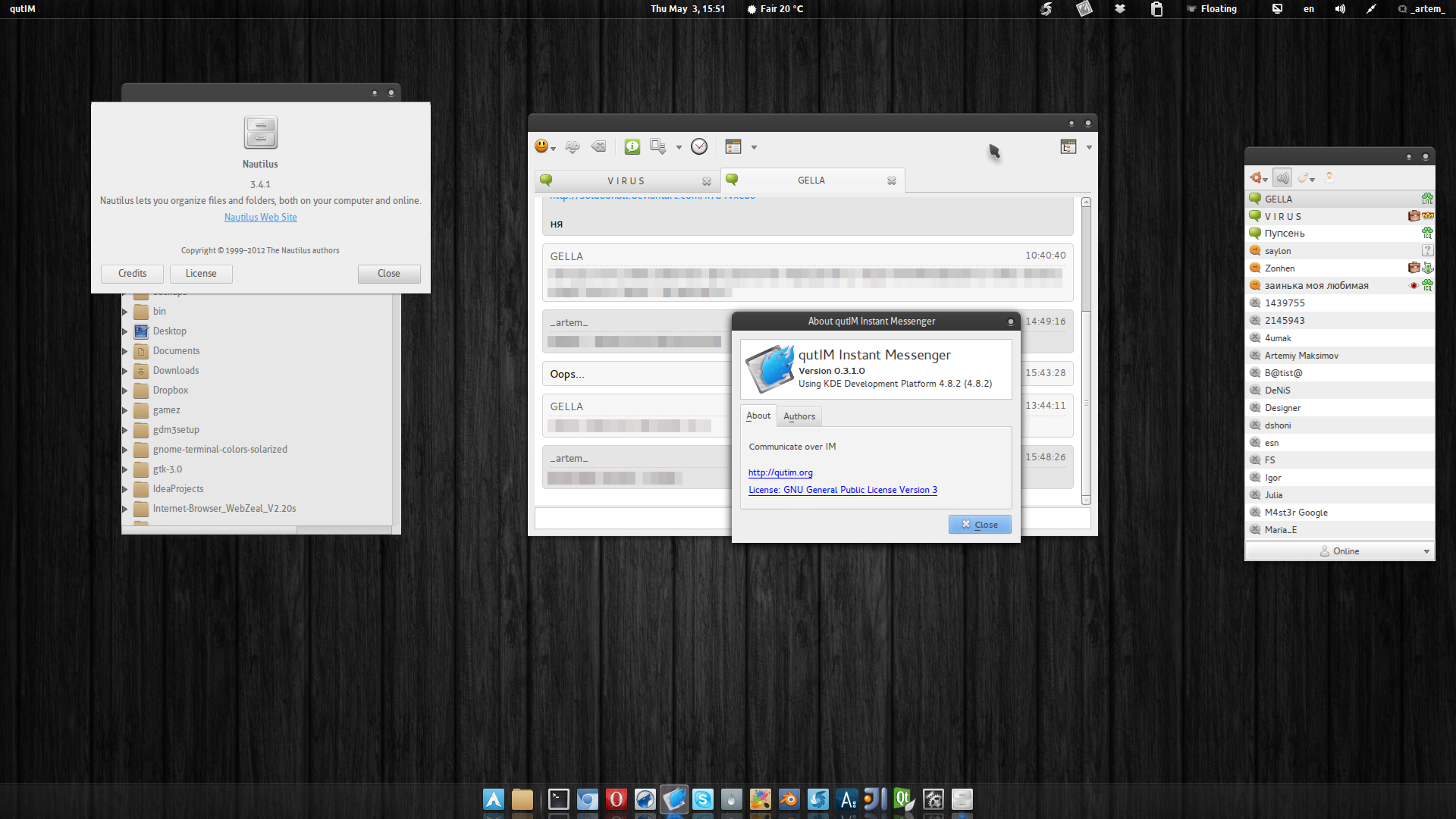Select GELLA in the contact list
Image resolution: width=1456 pixels, height=819 pixels.
pyautogui.click(x=1339, y=199)
